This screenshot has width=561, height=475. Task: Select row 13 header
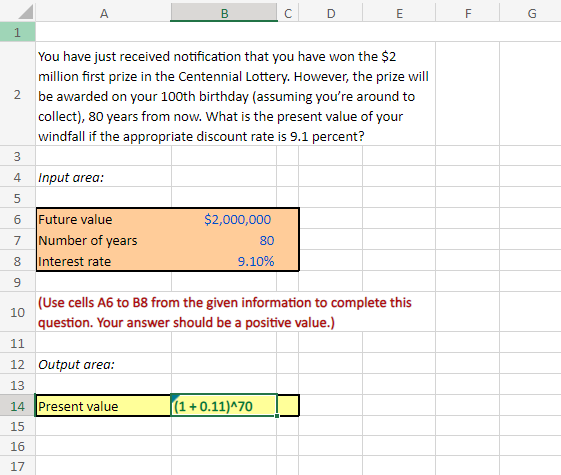click(x=18, y=385)
